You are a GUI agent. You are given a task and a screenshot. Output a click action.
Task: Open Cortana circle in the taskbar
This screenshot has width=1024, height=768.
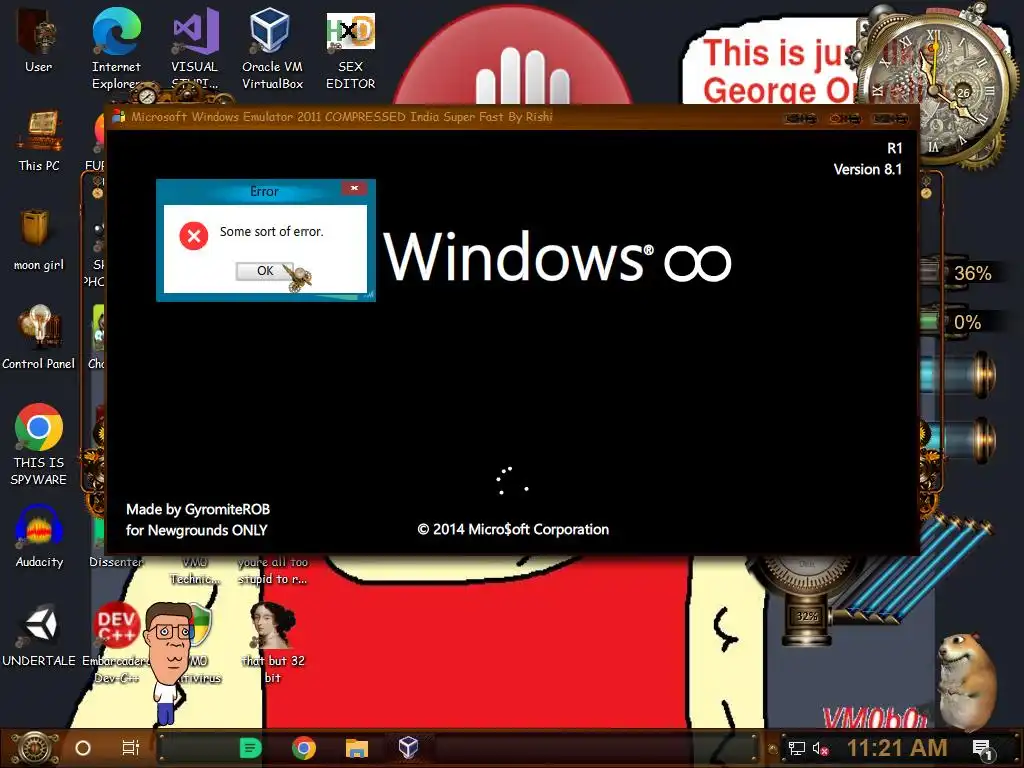[83, 748]
